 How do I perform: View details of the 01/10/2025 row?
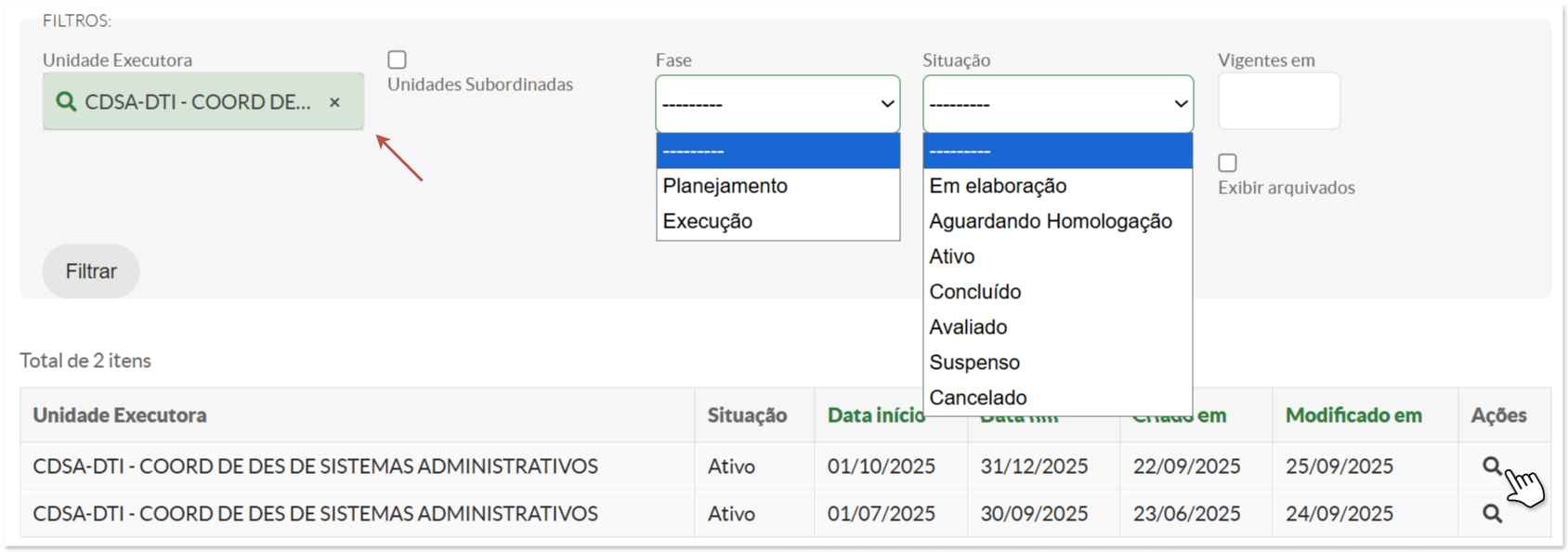click(x=1492, y=466)
